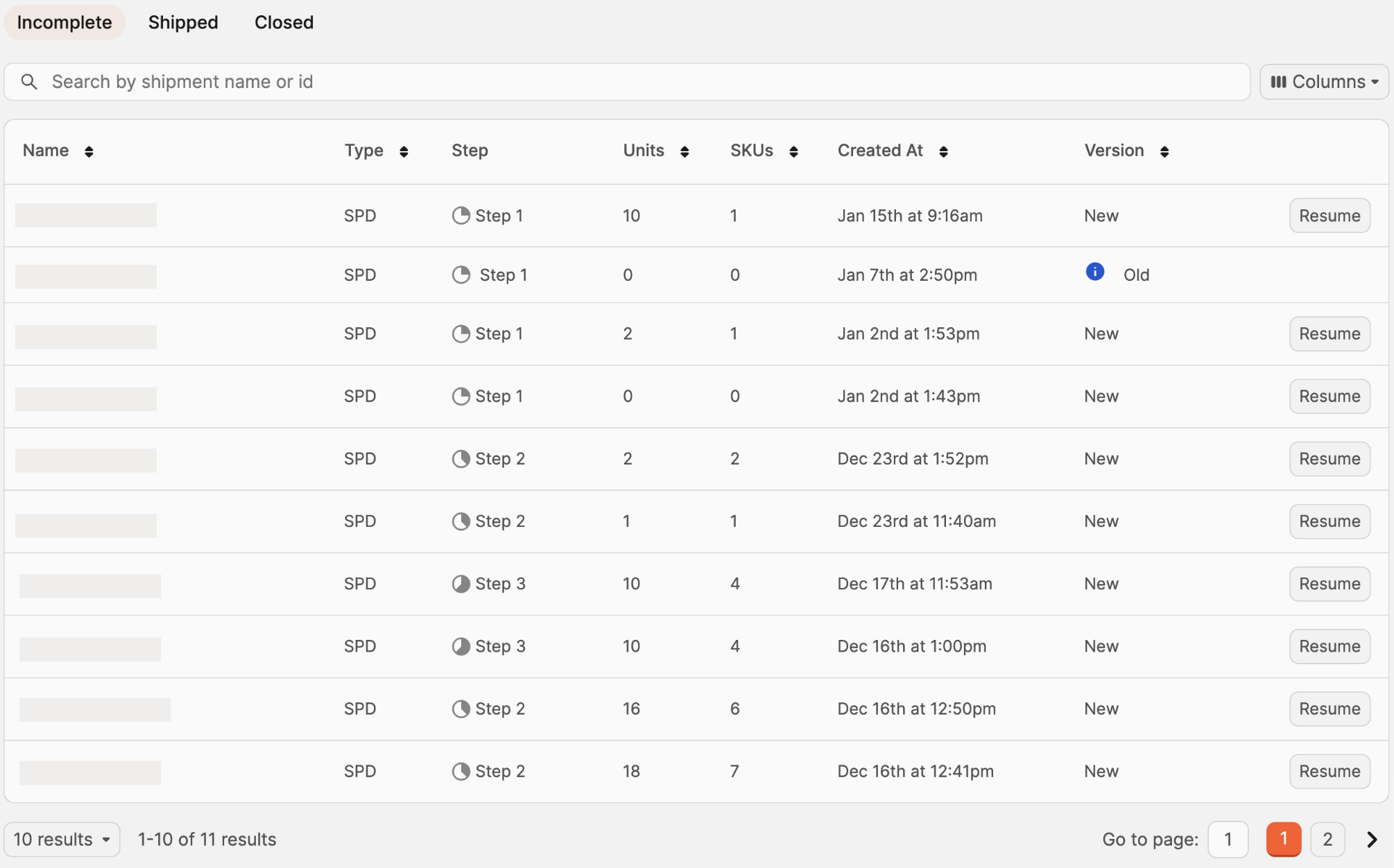Resume the Jan 2nd 1:43pm shipment
Viewport: 1394px width, 868px height.
(x=1330, y=396)
